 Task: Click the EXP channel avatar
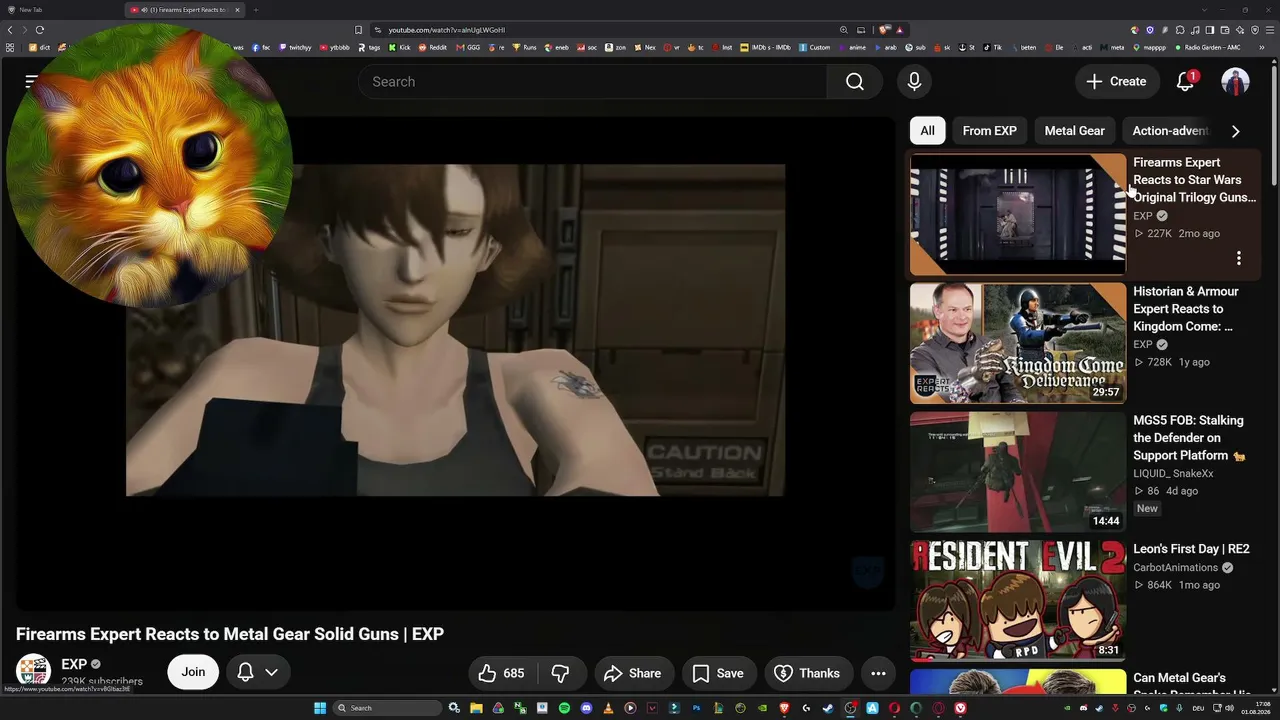(x=33, y=671)
